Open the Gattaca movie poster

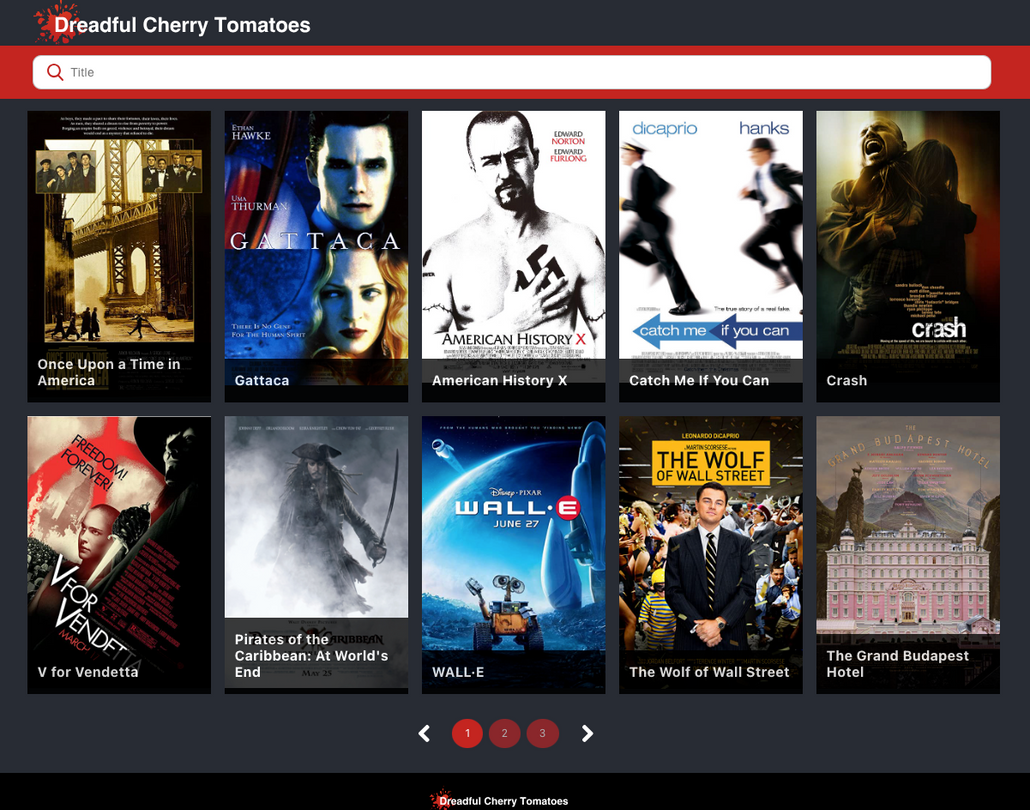pos(316,256)
